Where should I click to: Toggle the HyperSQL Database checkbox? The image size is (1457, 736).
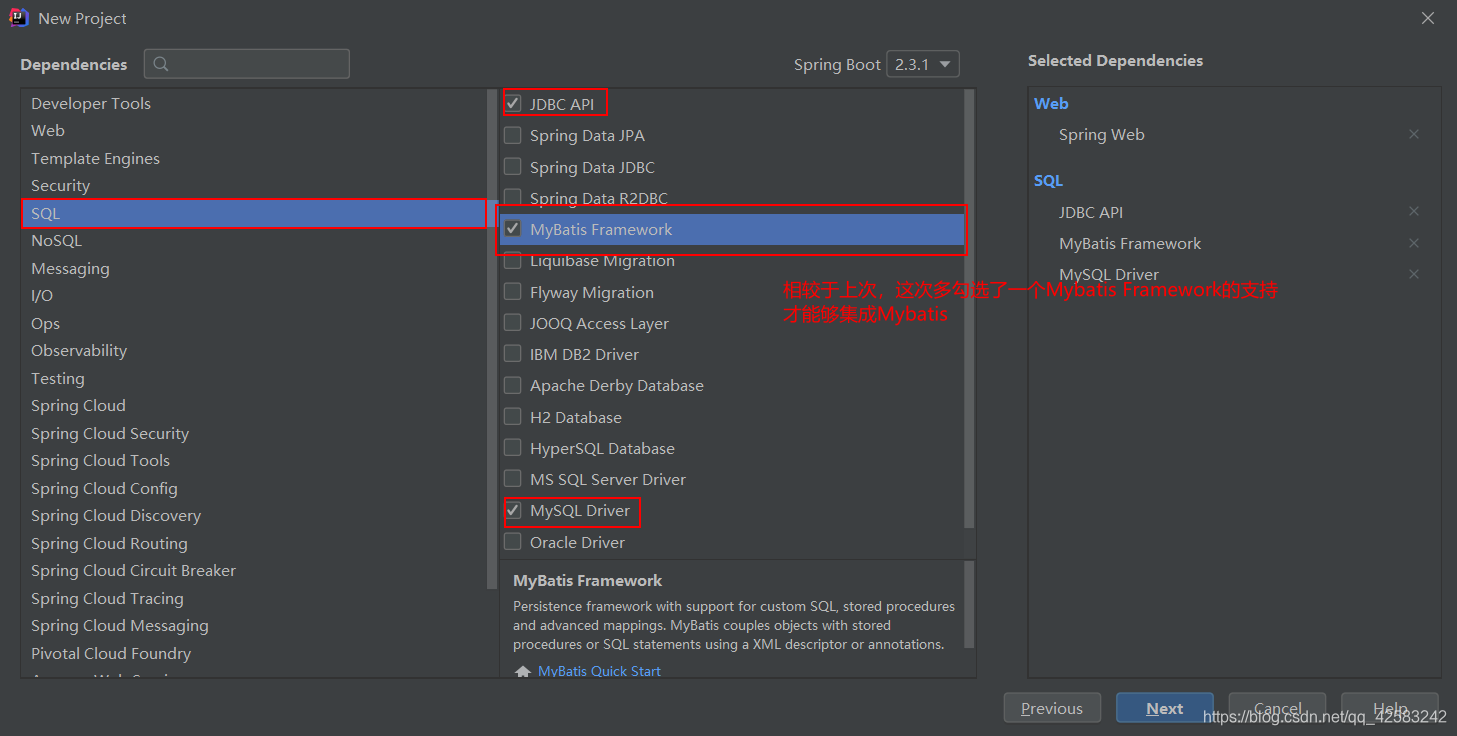tap(513, 448)
